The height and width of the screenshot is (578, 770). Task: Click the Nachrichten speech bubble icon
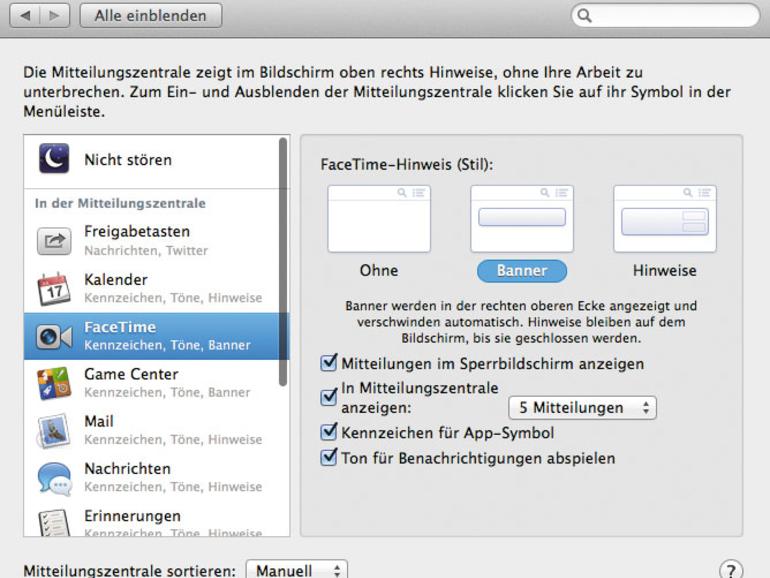pyautogui.click(x=54, y=478)
